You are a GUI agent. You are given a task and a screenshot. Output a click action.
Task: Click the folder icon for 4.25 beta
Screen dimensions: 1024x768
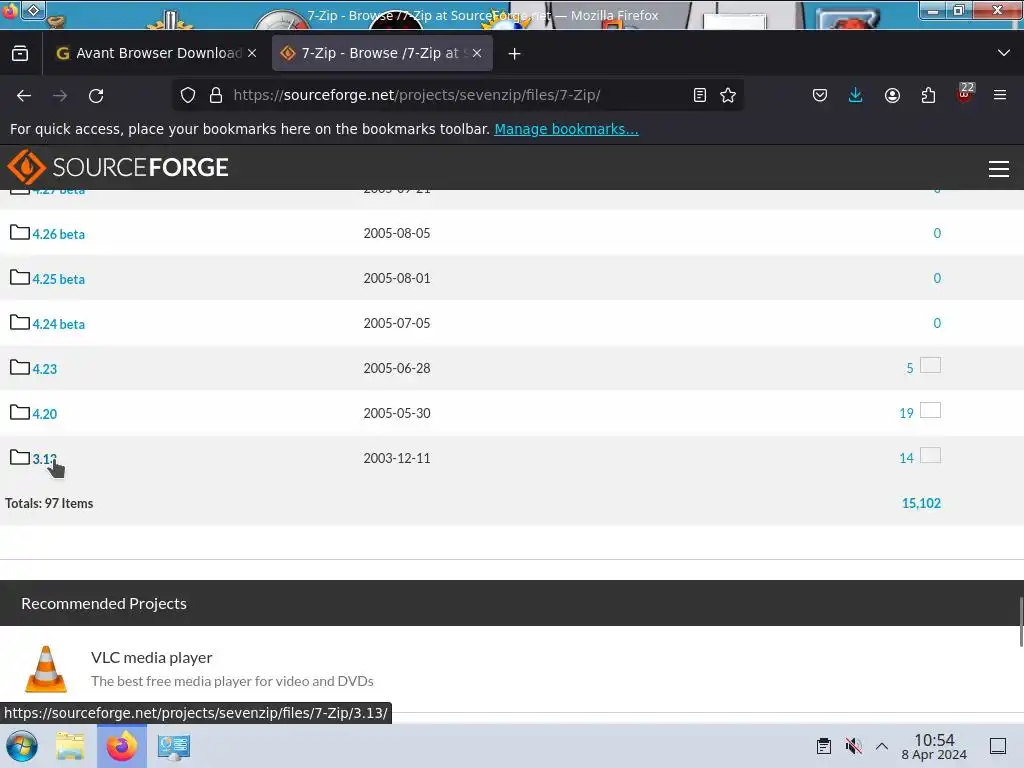[x=20, y=278]
